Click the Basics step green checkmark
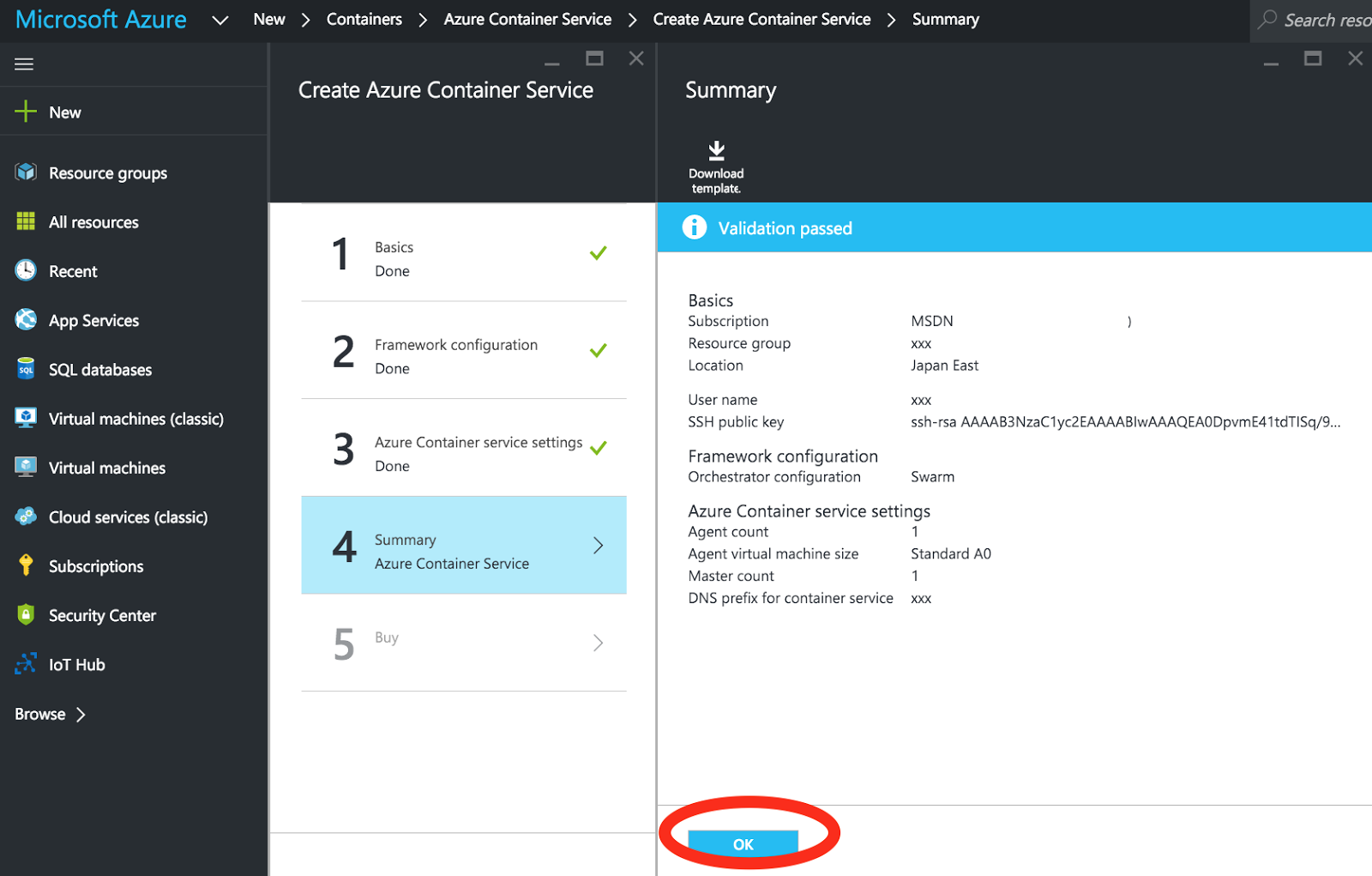 pyautogui.click(x=599, y=252)
